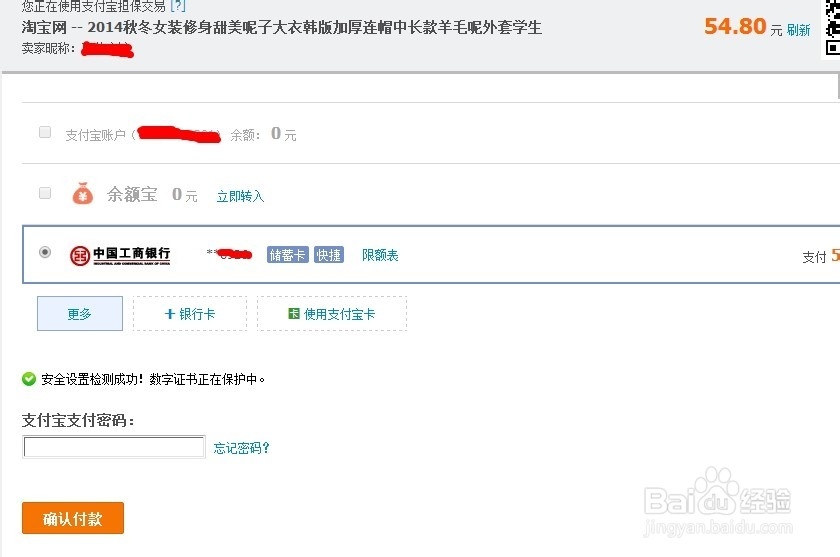Click the 54.80 price amount
840x557 pixels.
735,26
